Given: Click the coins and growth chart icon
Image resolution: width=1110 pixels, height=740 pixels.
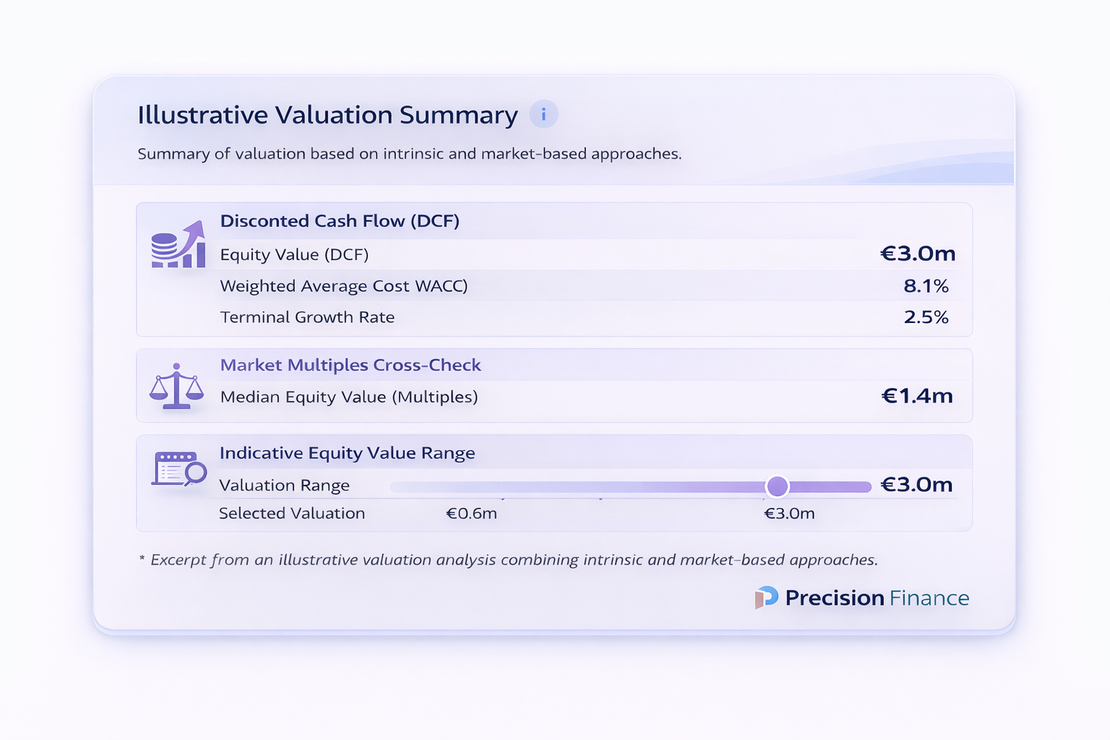Looking at the screenshot, I should click(x=177, y=244).
